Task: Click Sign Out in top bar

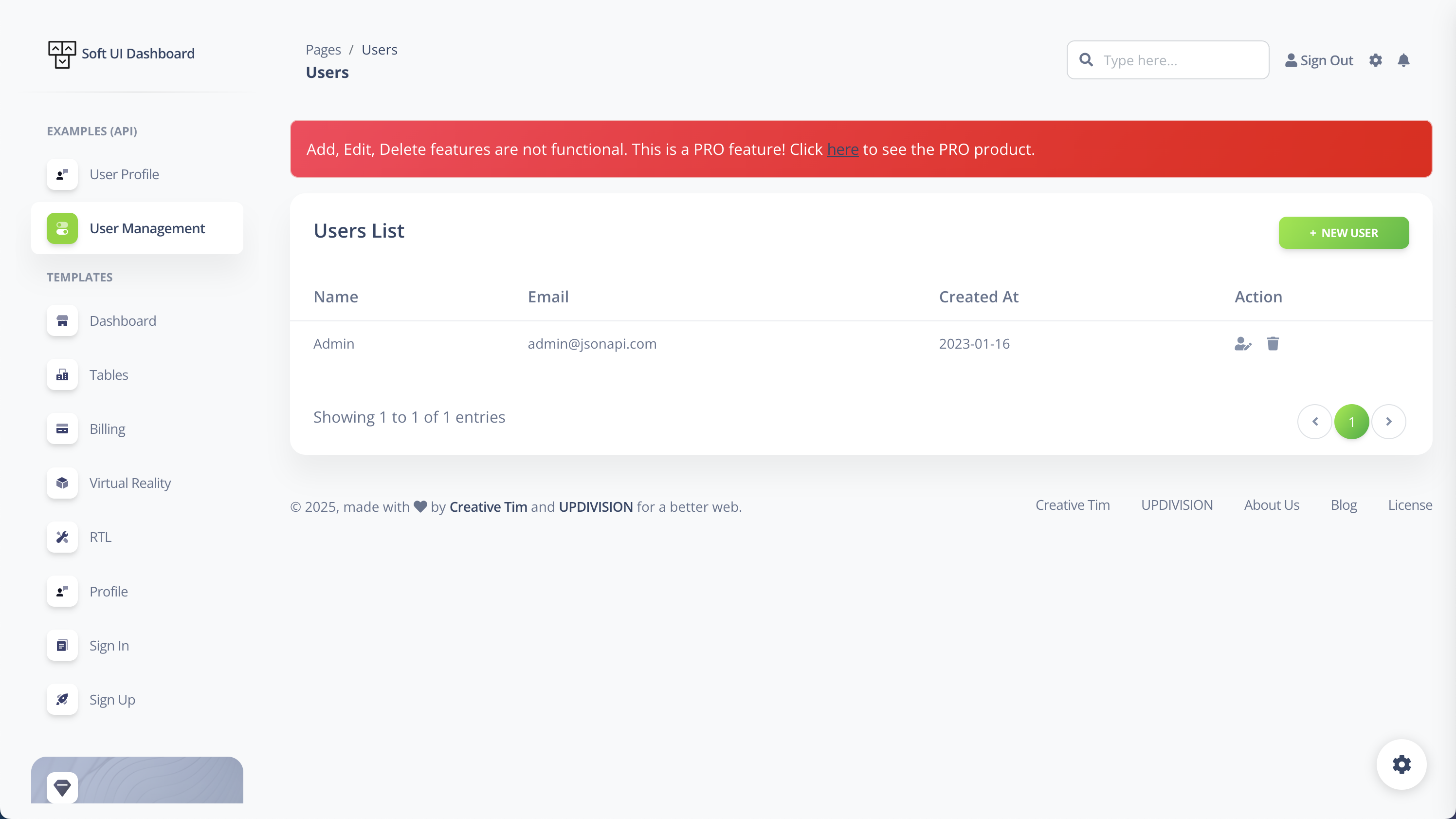Action: coord(1319,60)
